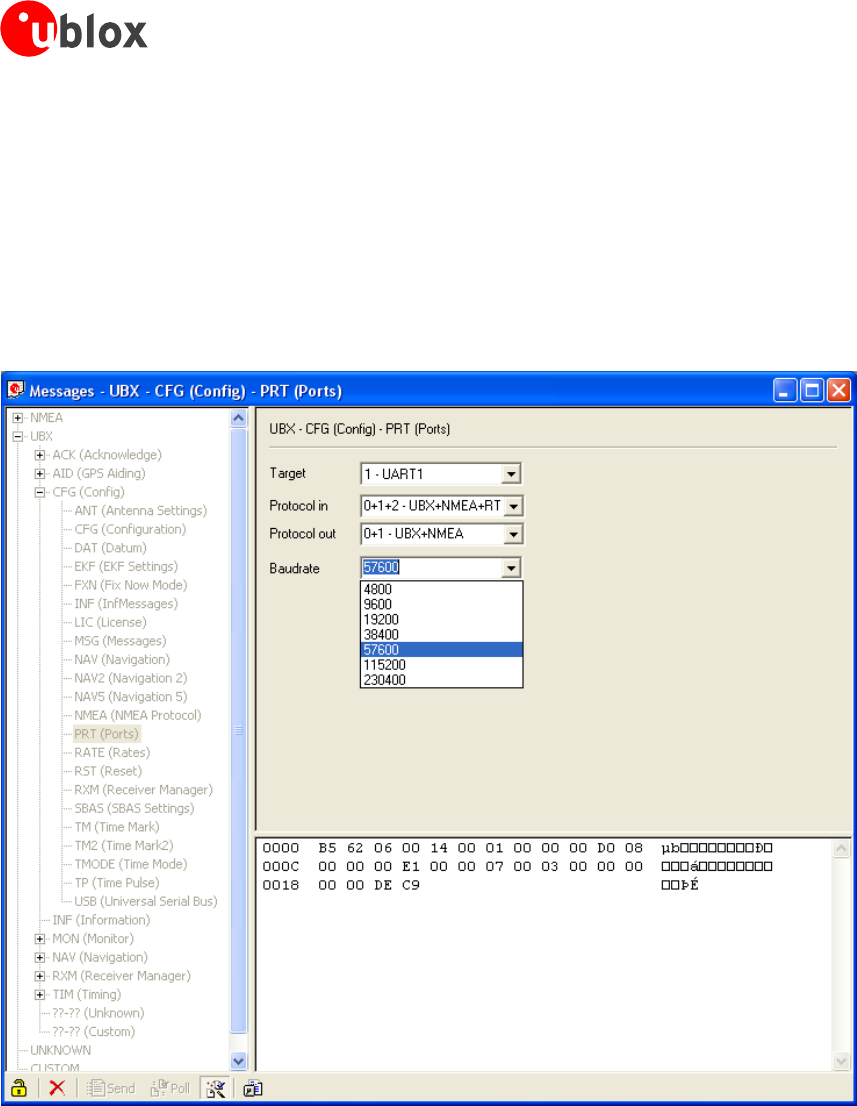Click the yellow padlock lock icon
857x1106 pixels.
point(19,1088)
